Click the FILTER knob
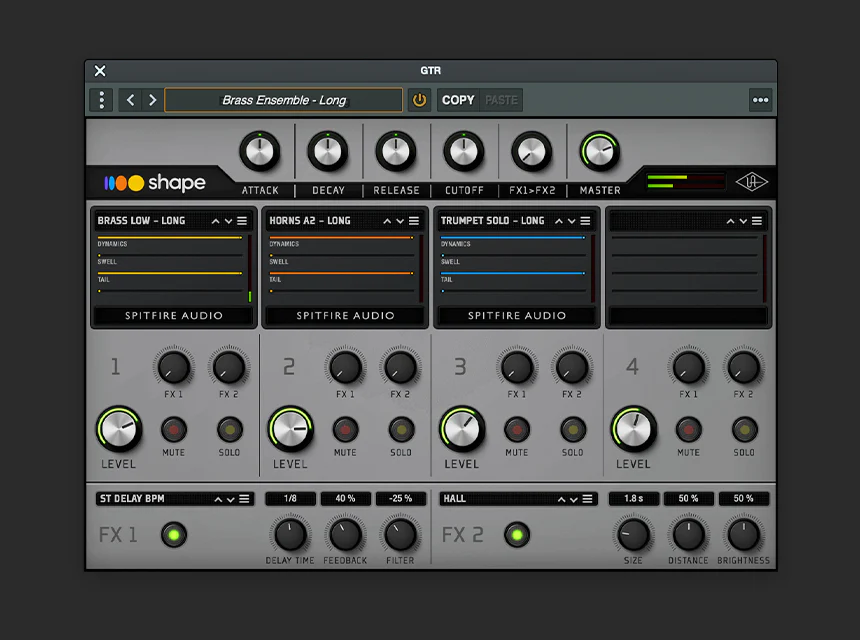Viewport: 860px width, 640px height. tap(400, 535)
